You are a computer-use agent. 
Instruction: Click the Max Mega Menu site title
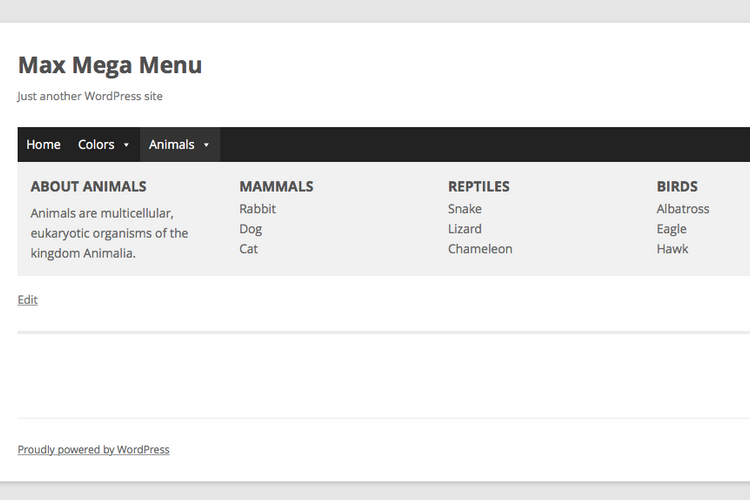110,66
